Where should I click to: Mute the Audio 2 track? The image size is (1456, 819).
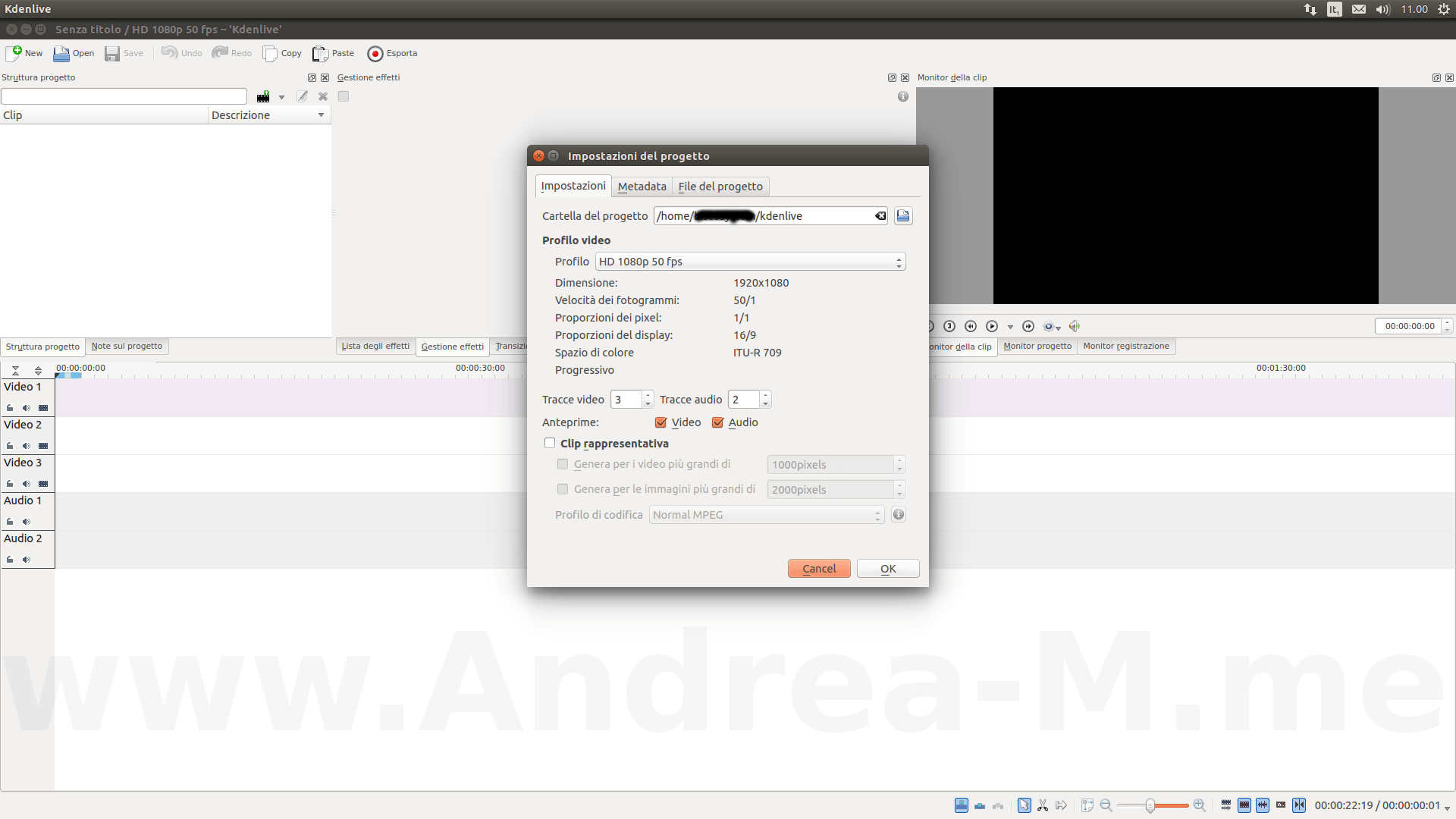[x=27, y=560]
